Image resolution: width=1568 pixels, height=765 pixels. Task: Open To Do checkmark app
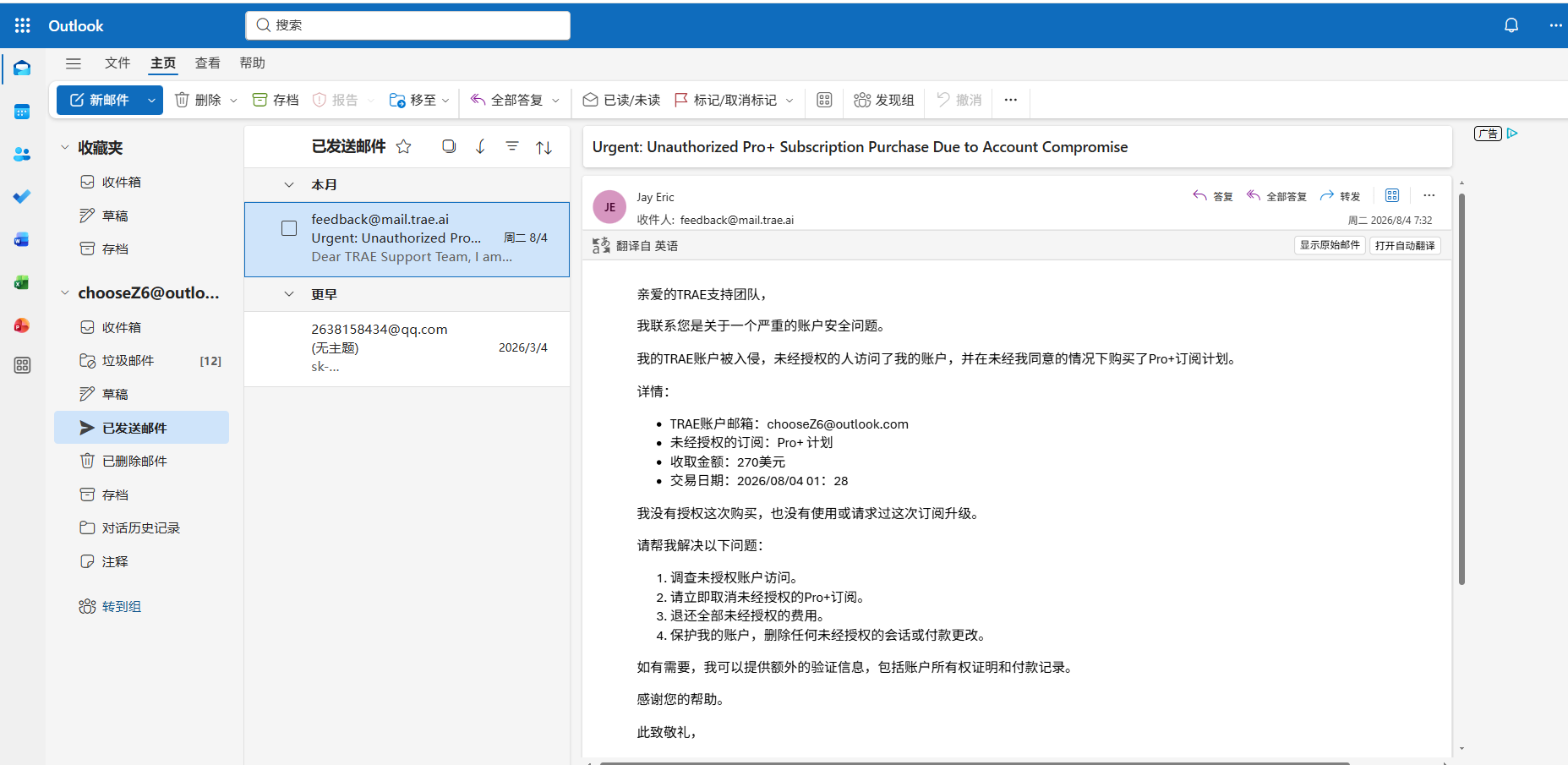pyautogui.click(x=22, y=197)
